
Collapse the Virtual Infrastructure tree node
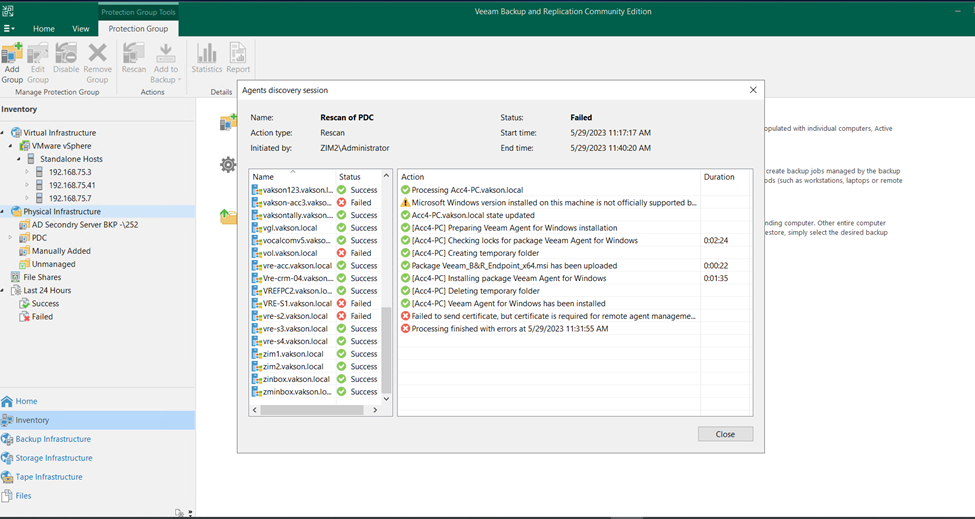click(2, 133)
